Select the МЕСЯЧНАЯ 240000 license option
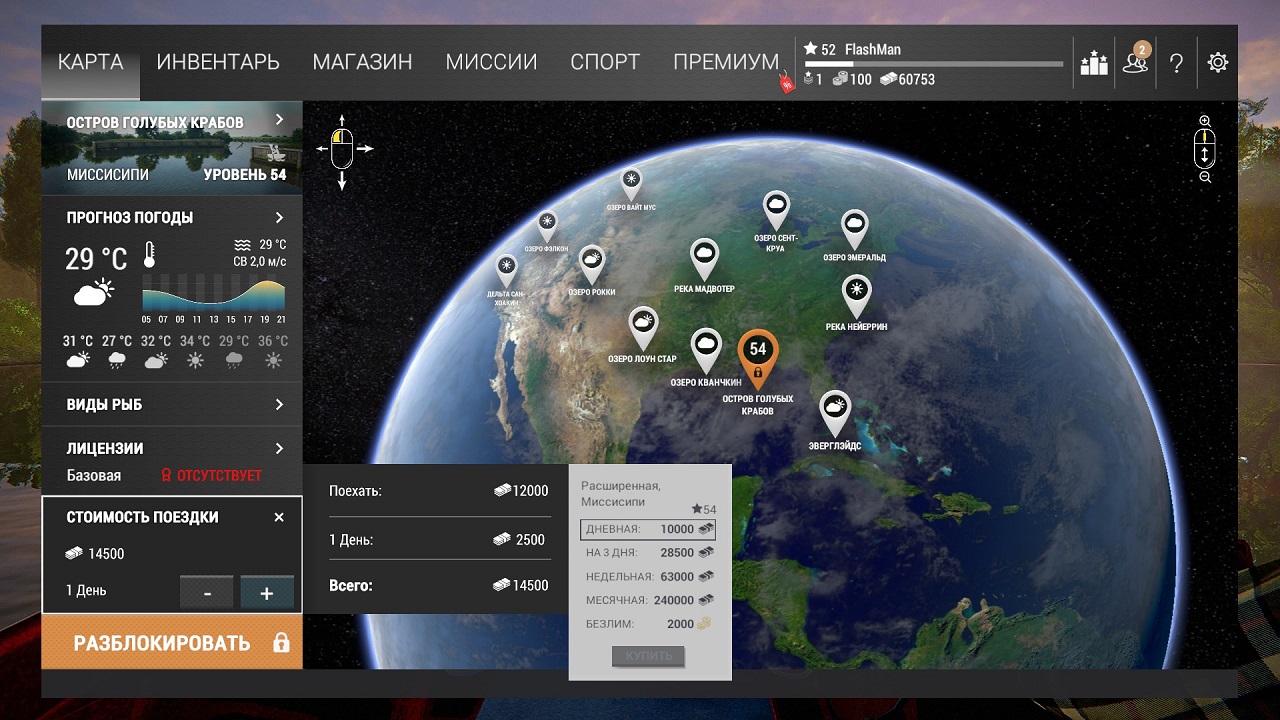 click(648, 600)
